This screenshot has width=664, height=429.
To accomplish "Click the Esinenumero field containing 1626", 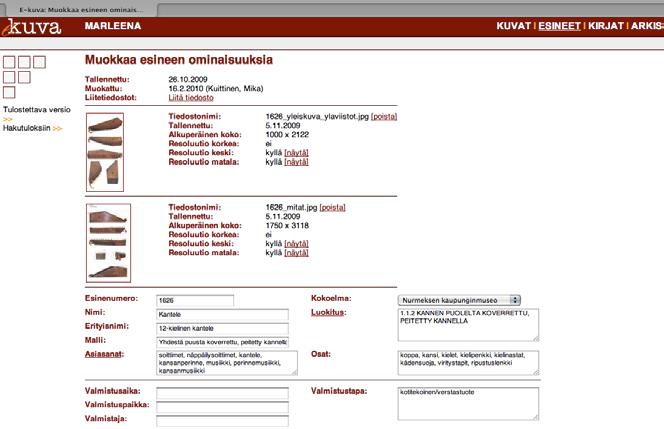I will [x=195, y=300].
